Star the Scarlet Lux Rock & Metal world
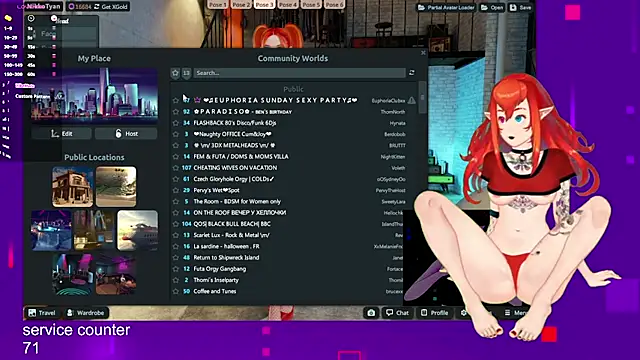The image size is (640, 360). tap(176, 235)
